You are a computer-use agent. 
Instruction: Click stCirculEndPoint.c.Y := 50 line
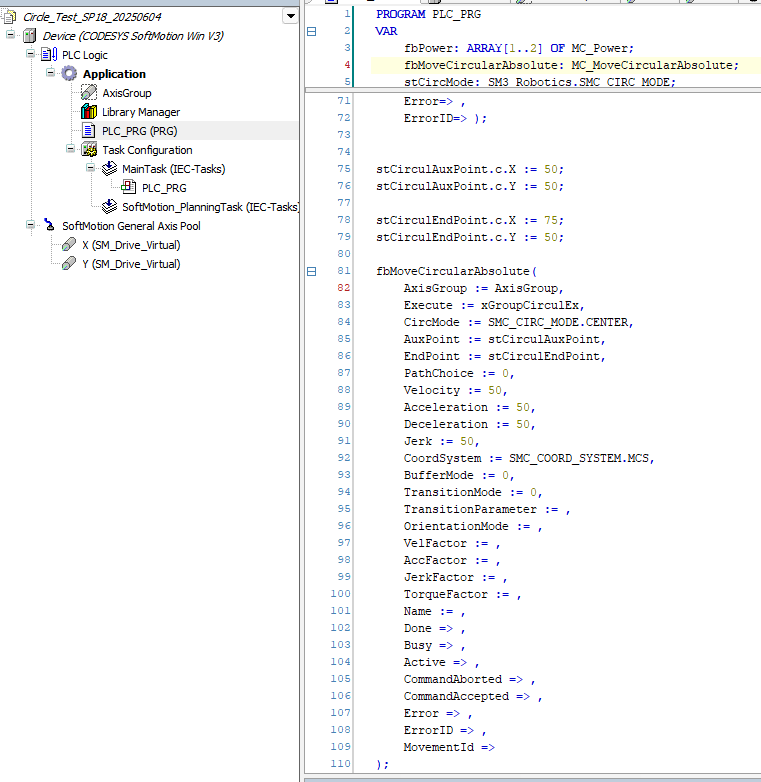click(470, 237)
